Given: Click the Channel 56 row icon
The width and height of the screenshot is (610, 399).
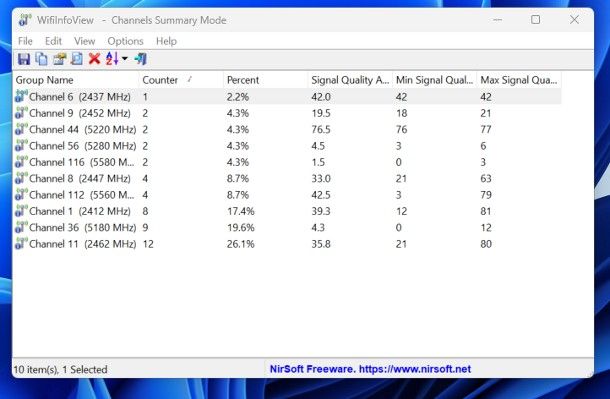Looking at the screenshot, I should 21,145.
